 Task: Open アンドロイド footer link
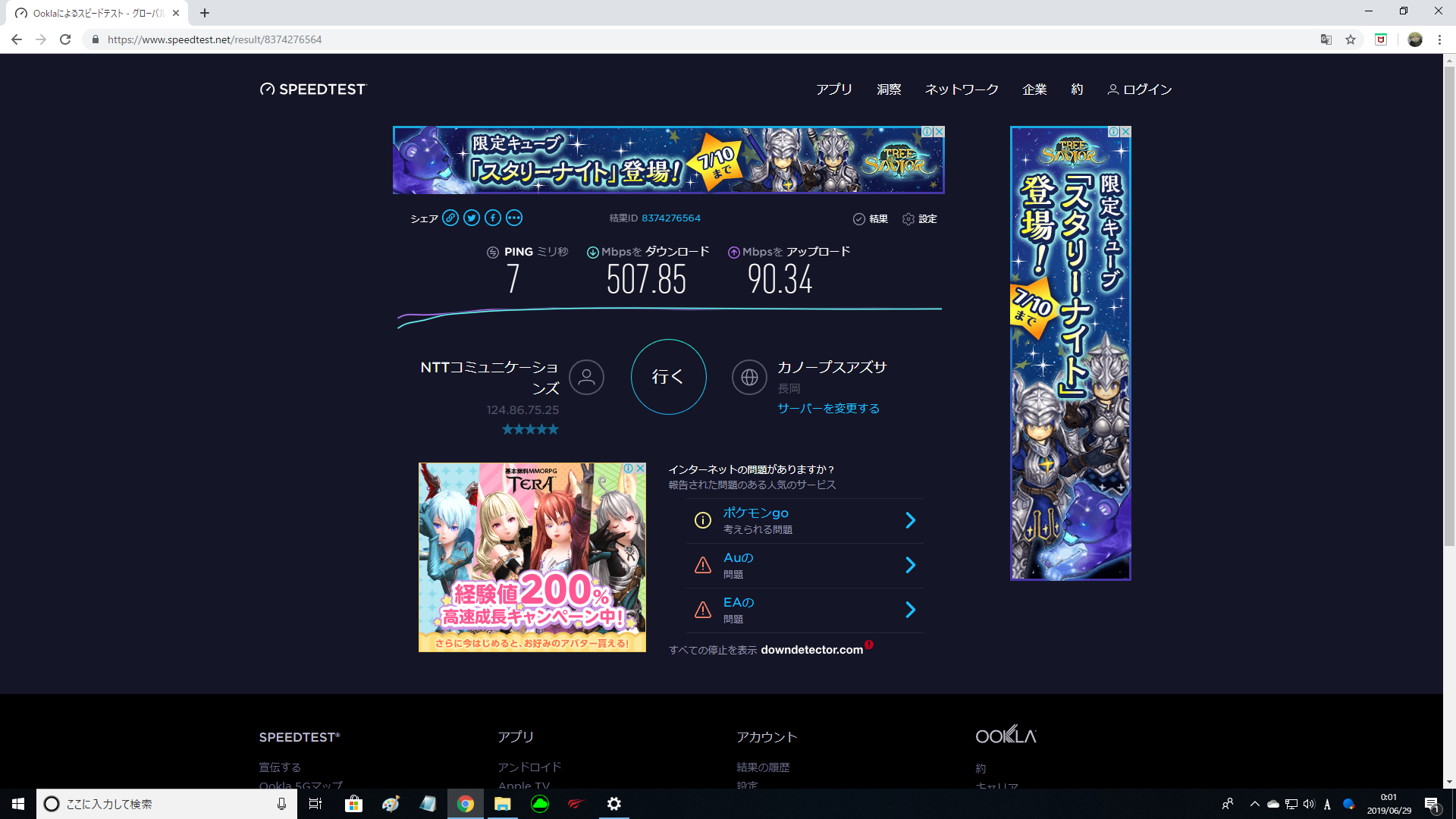529,767
